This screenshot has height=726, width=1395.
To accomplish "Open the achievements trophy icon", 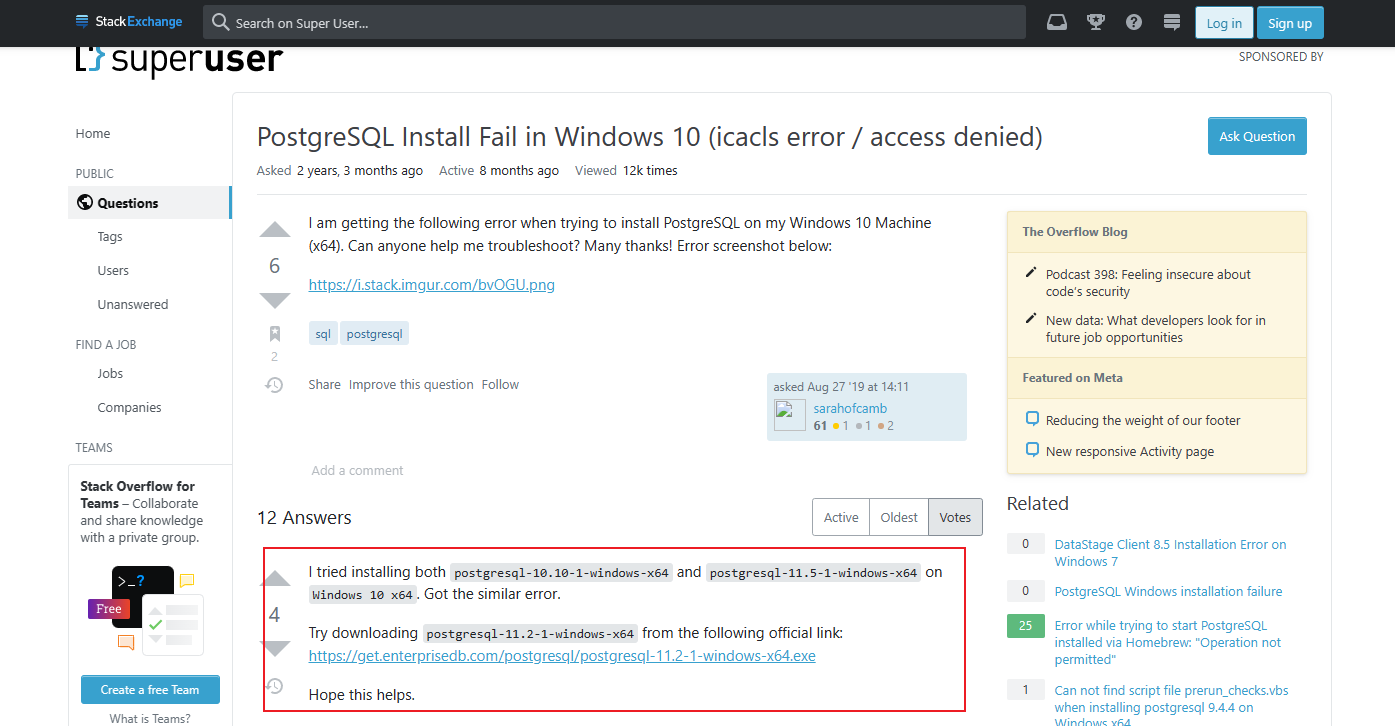I will point(1095,21).
